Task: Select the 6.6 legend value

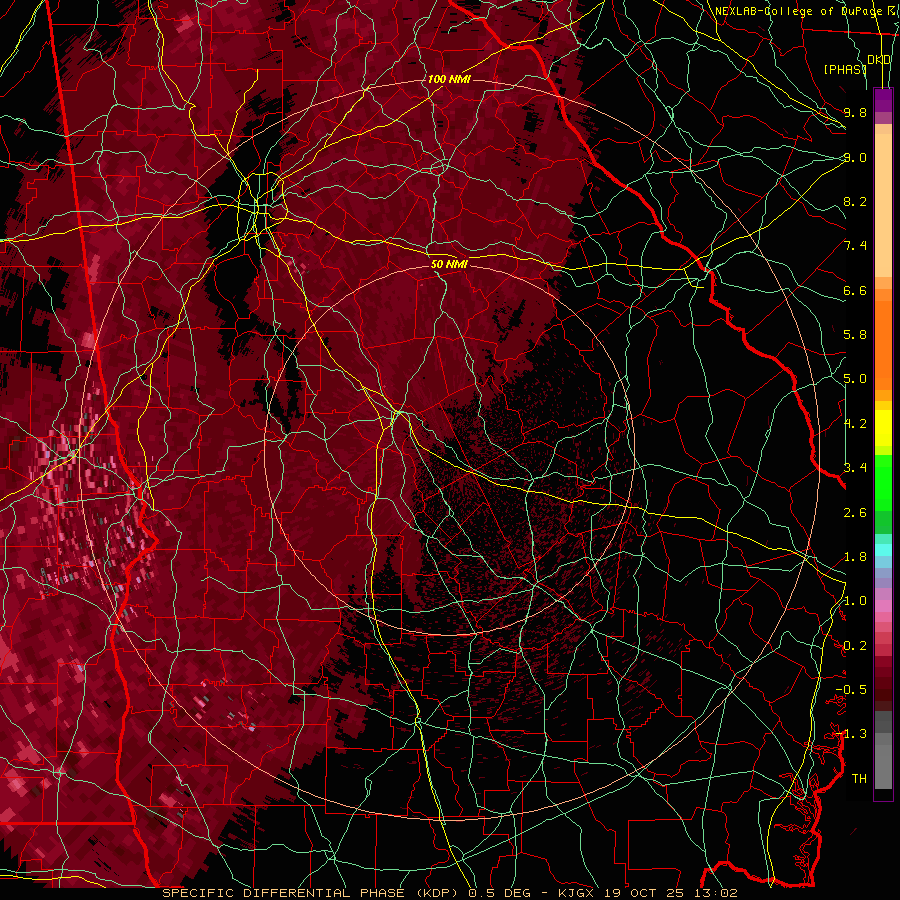Action: click(x=855, y=290)
